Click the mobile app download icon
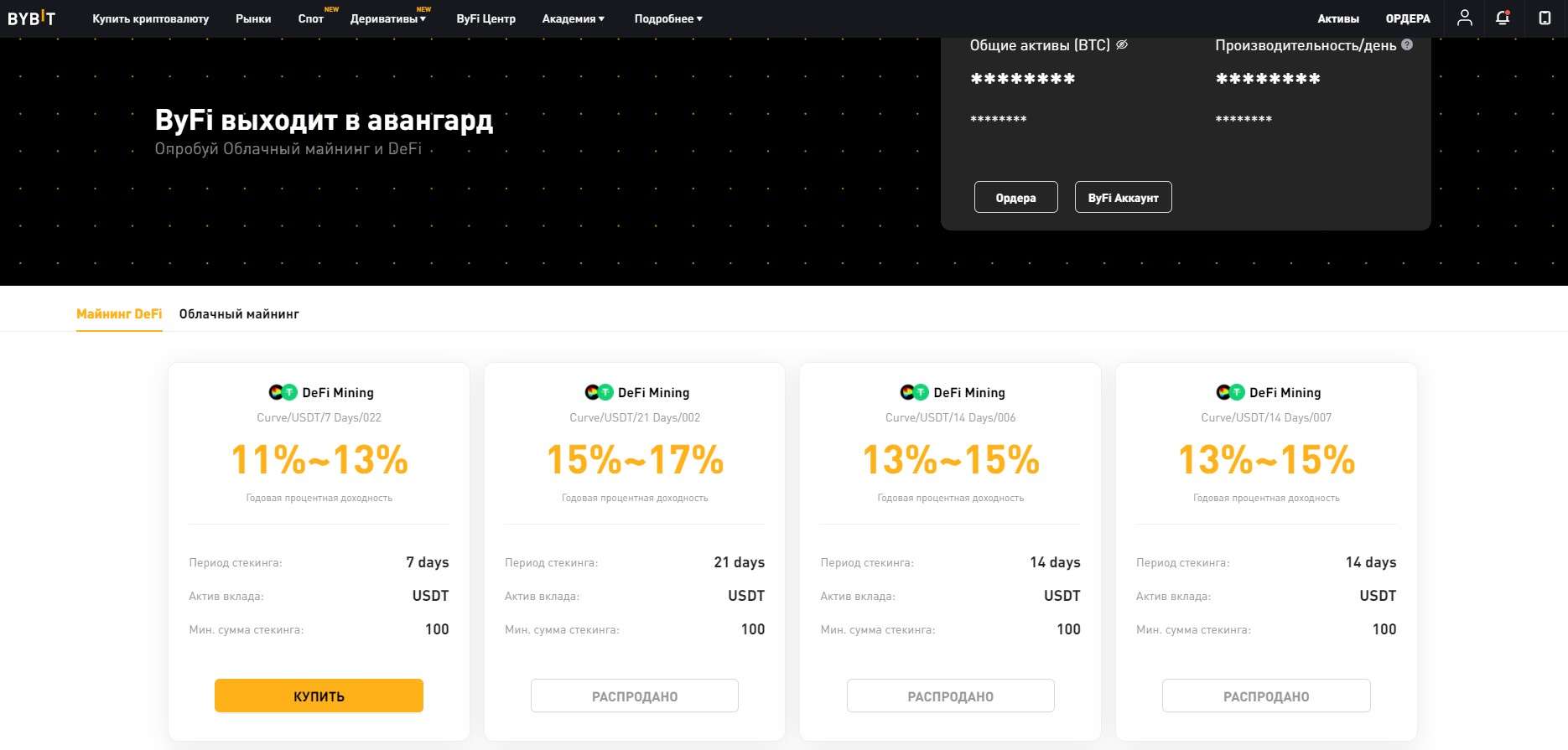This screenshot has height=750, width=1568. (1545, 18)
